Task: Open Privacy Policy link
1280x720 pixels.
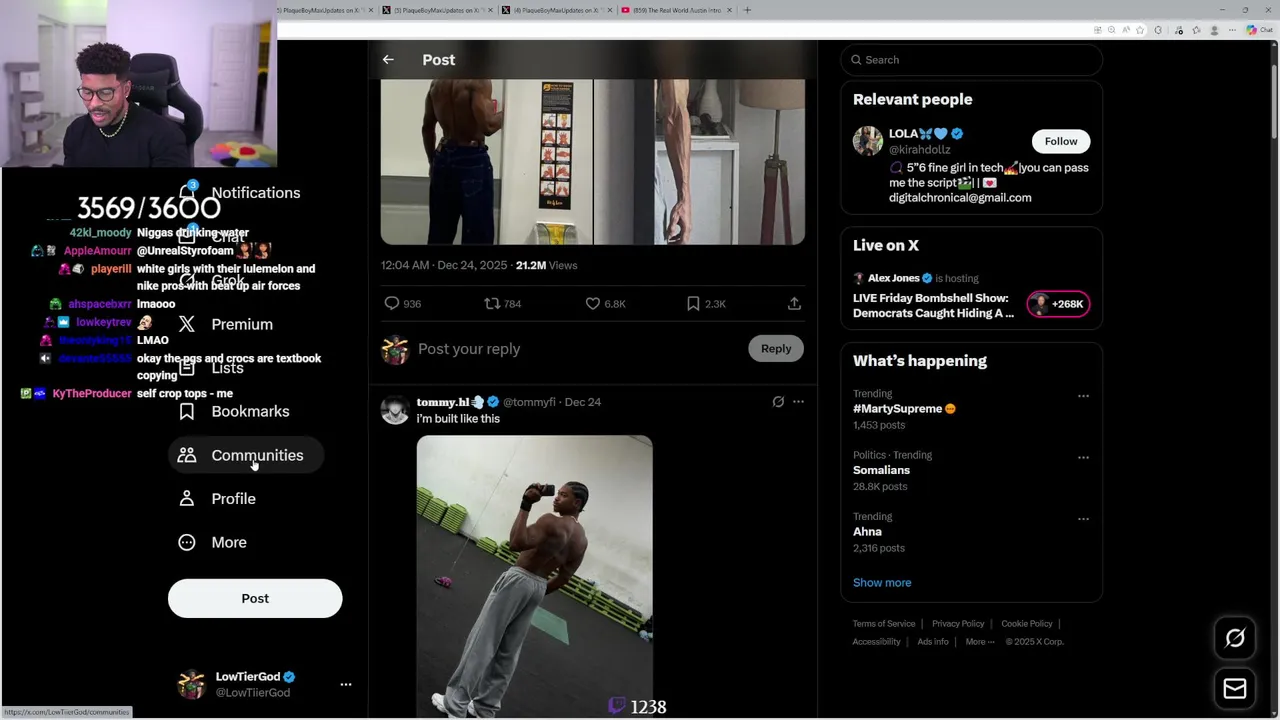Action: click(958, 624)
